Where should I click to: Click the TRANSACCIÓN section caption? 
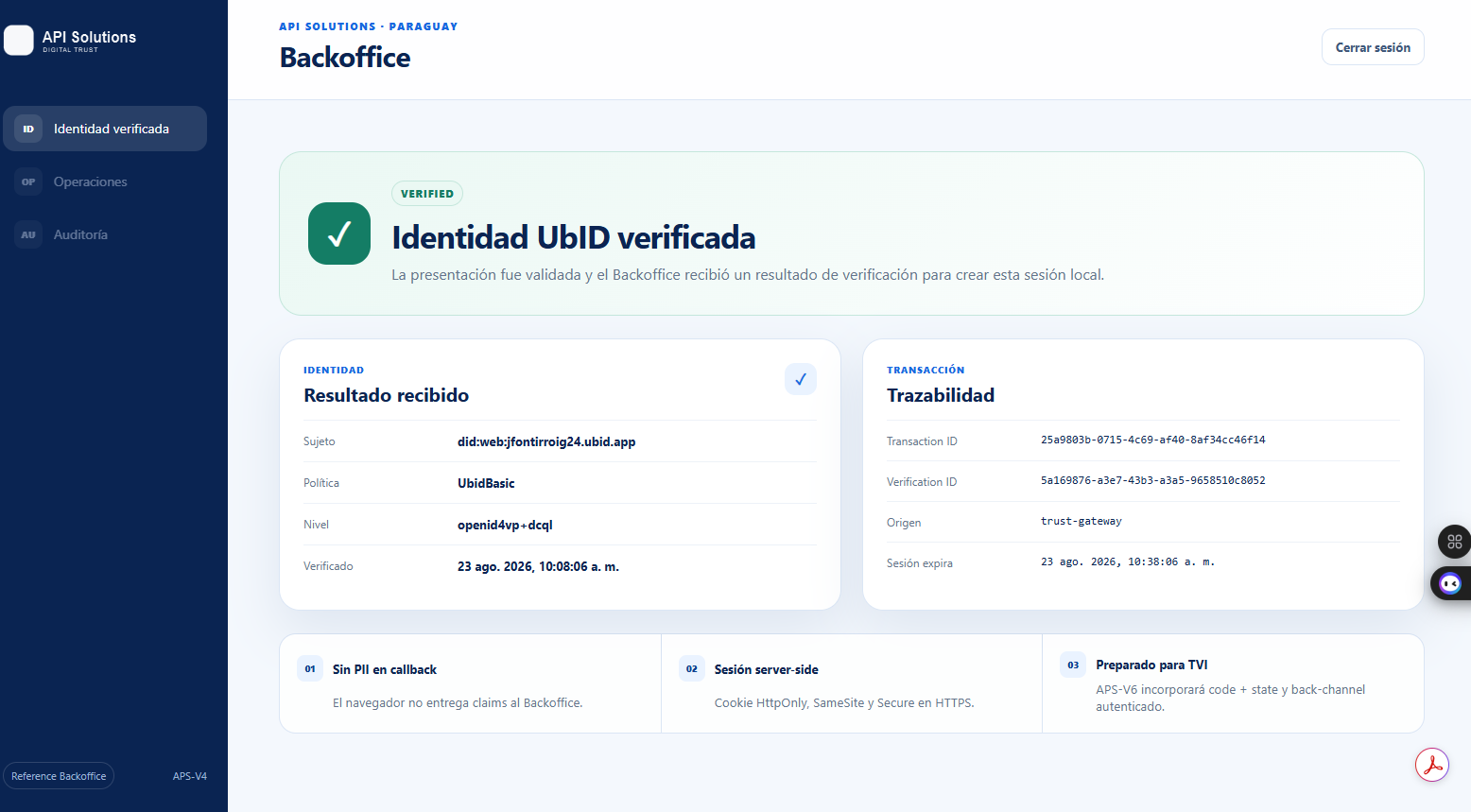click(926, 371)
